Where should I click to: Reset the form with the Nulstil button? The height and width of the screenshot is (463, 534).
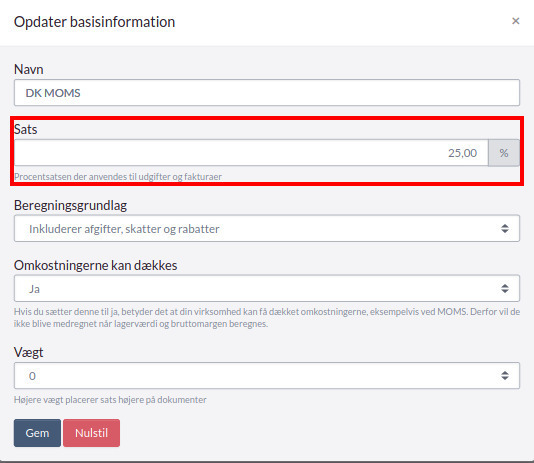point(91,433)
